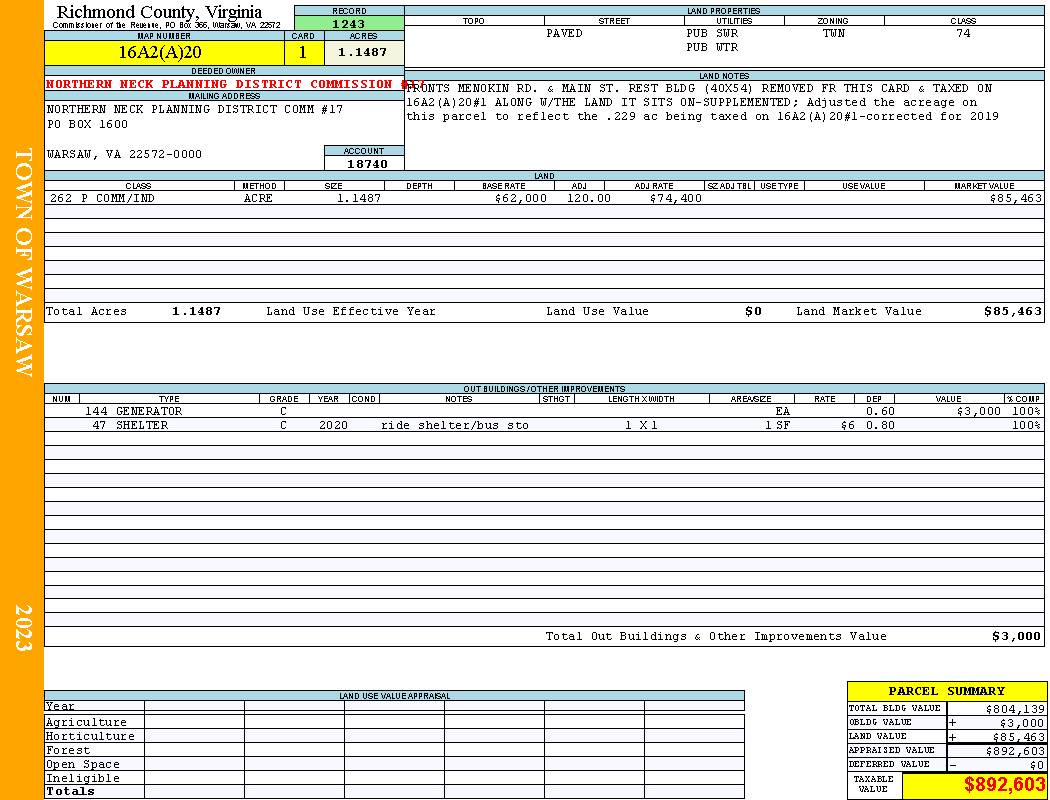1050x800 pixels.
Task: Click the Open Space row label
Action: (82, 765)
